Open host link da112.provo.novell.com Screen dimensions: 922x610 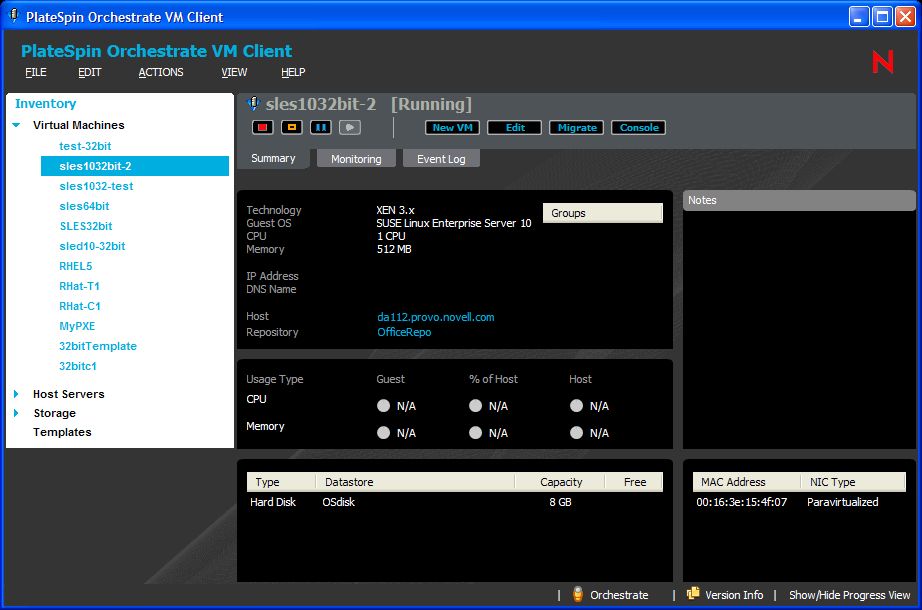point(436,317)
